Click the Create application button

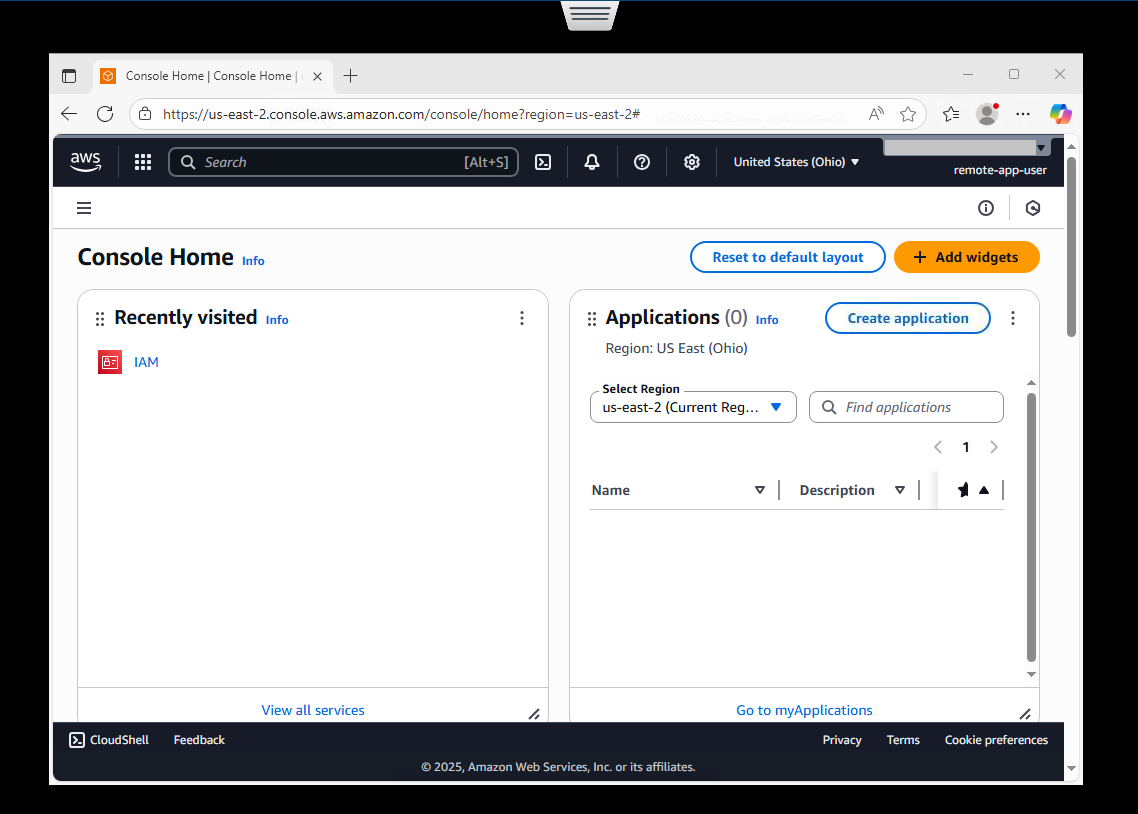[x=907, y=318]
